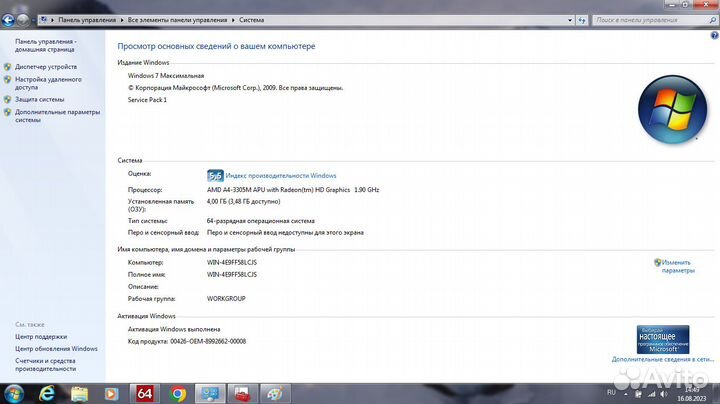The height and width of the screenshot is (404, 720).
Task: Open 'Дополнительные параметры системы' link
Action: [x=57, y=116]
